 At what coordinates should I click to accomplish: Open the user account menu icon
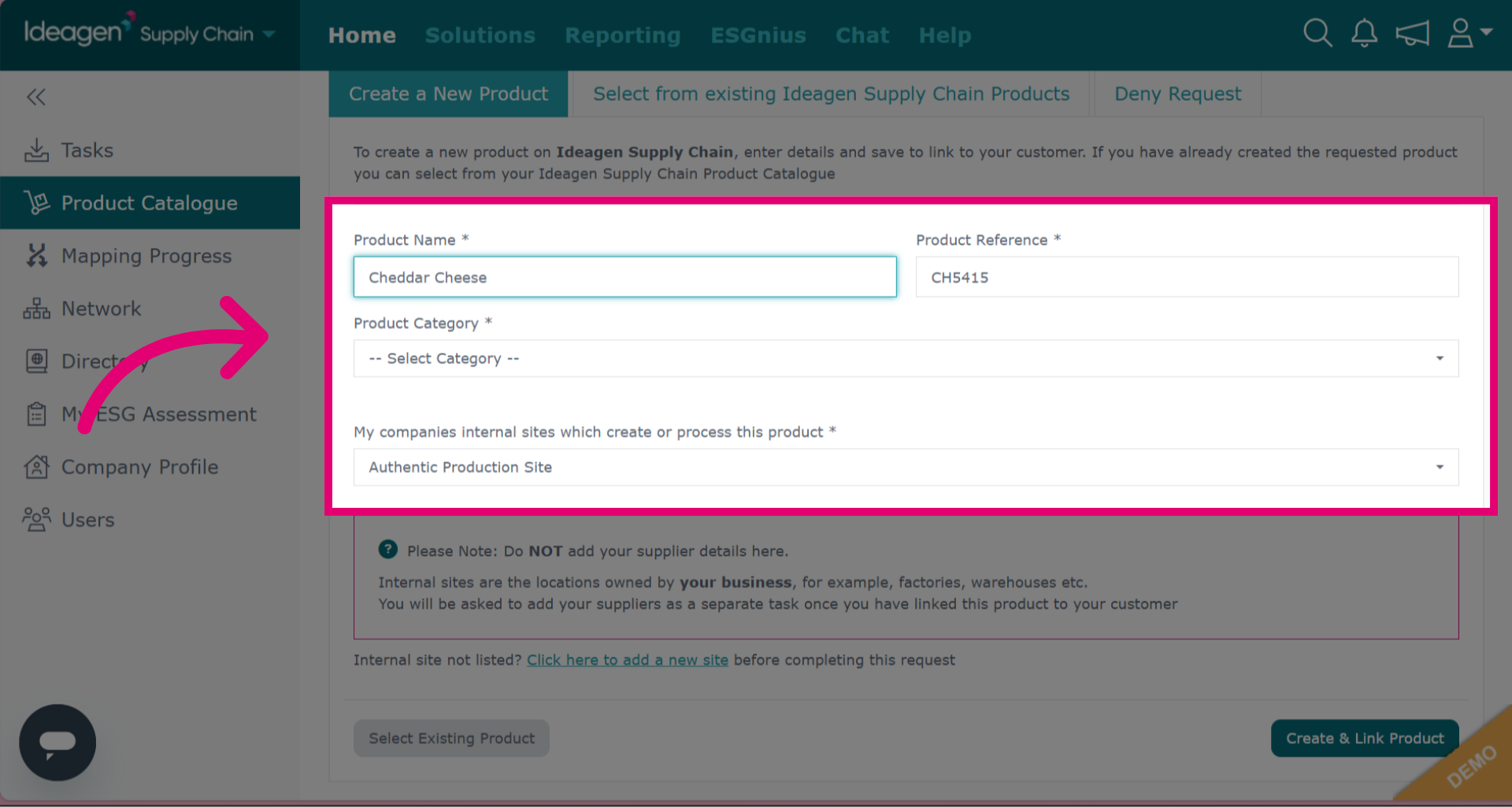point(1469,34)
